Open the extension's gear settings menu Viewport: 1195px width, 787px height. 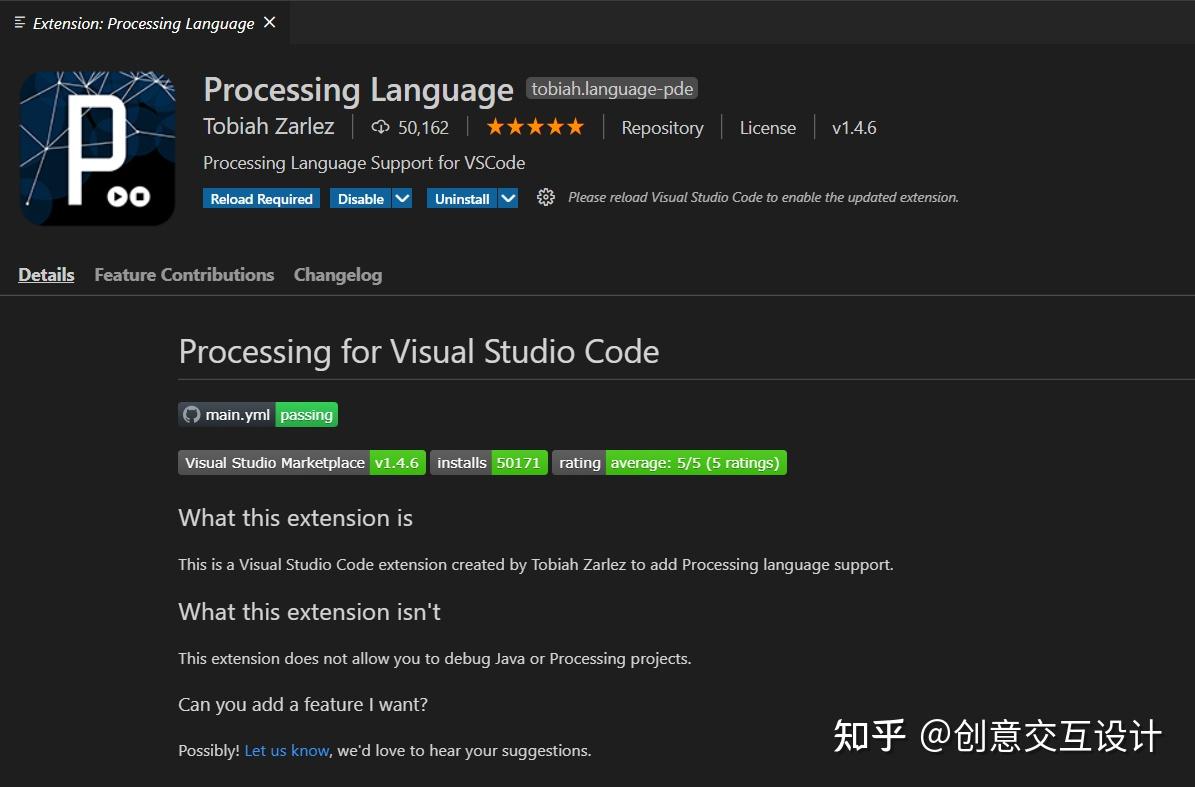tap(545, 197)
